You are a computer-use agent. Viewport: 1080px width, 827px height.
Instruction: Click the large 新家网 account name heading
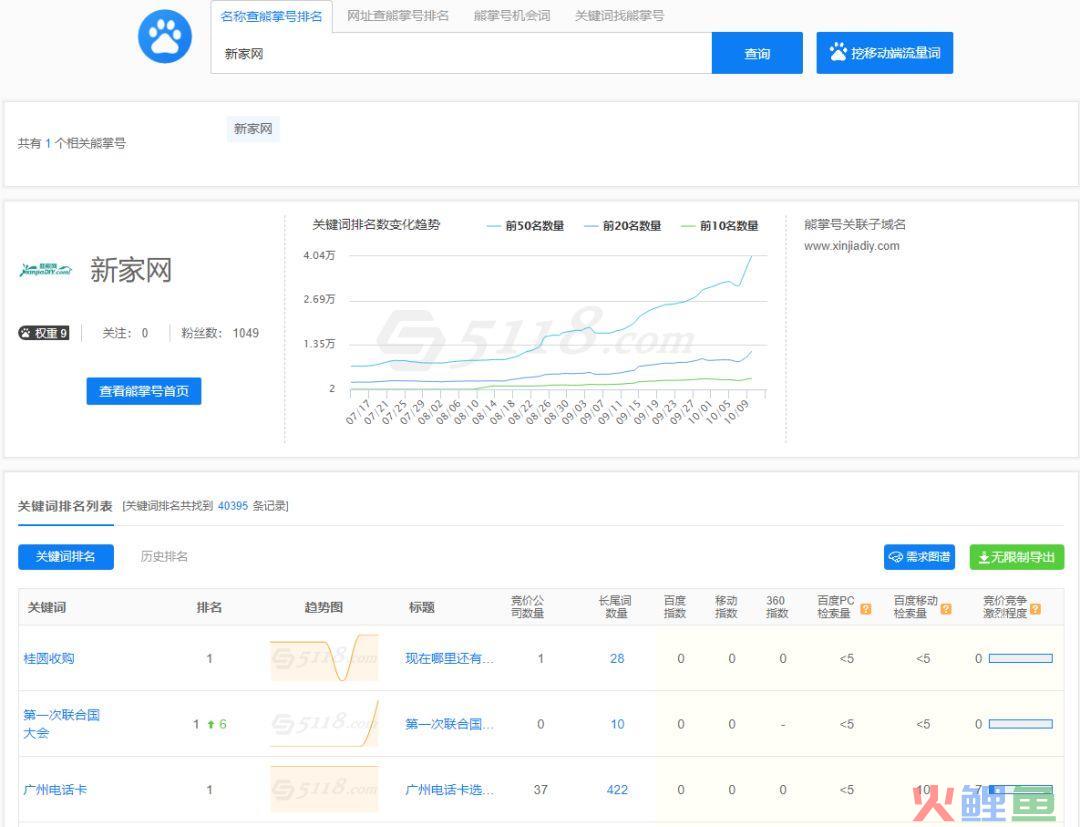click(x=131, y=270)
